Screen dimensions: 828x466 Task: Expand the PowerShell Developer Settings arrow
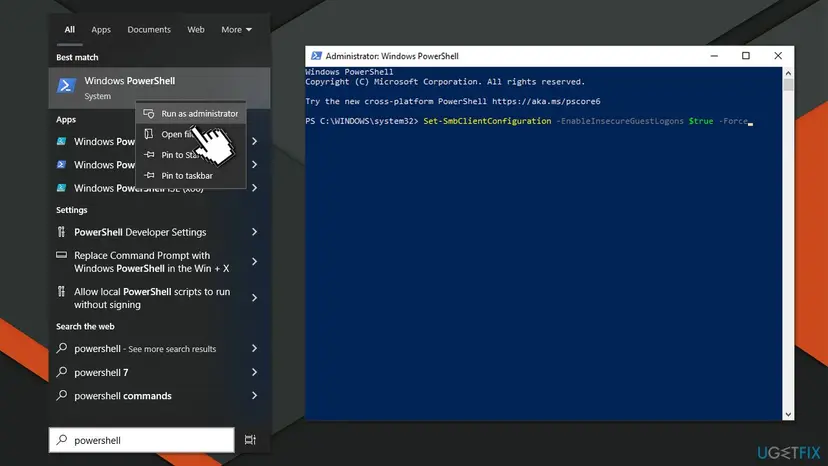(x=255, y=232)
